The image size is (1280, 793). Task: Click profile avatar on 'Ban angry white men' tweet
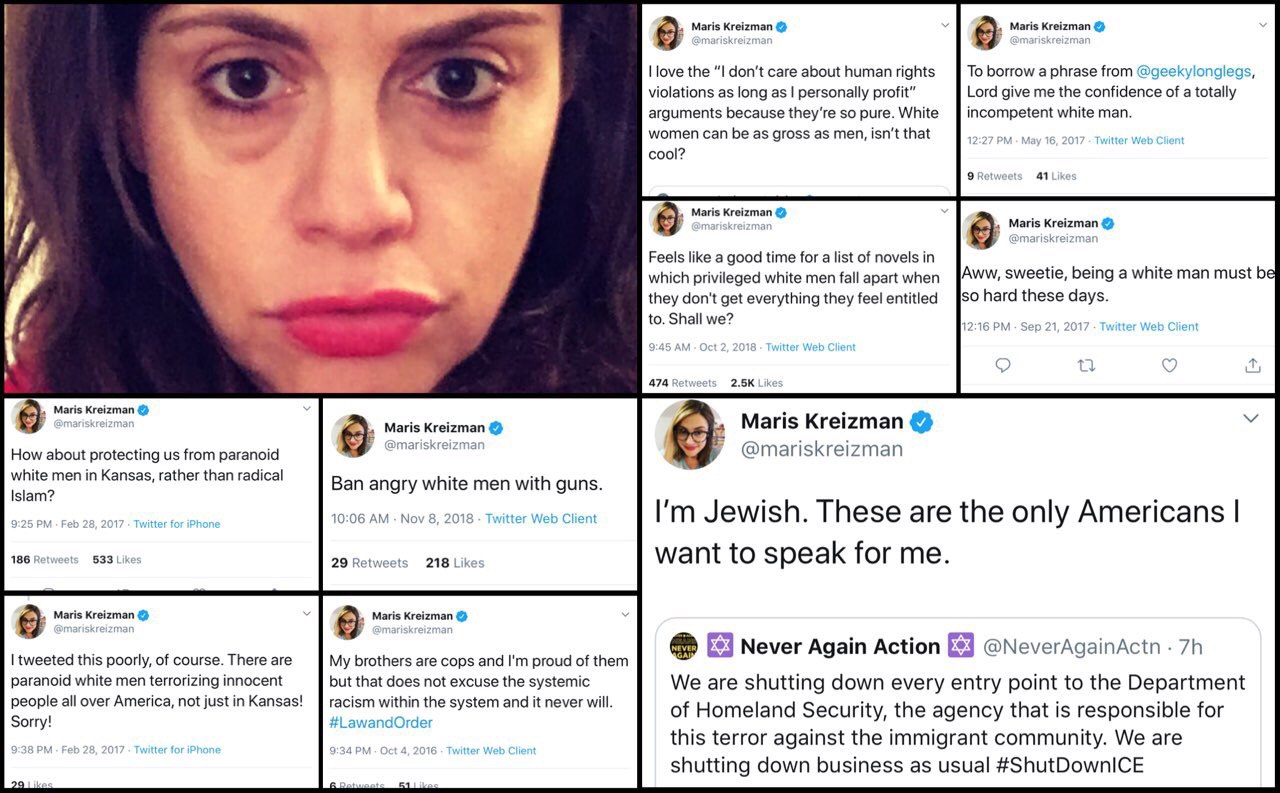(x=353, y=436)
